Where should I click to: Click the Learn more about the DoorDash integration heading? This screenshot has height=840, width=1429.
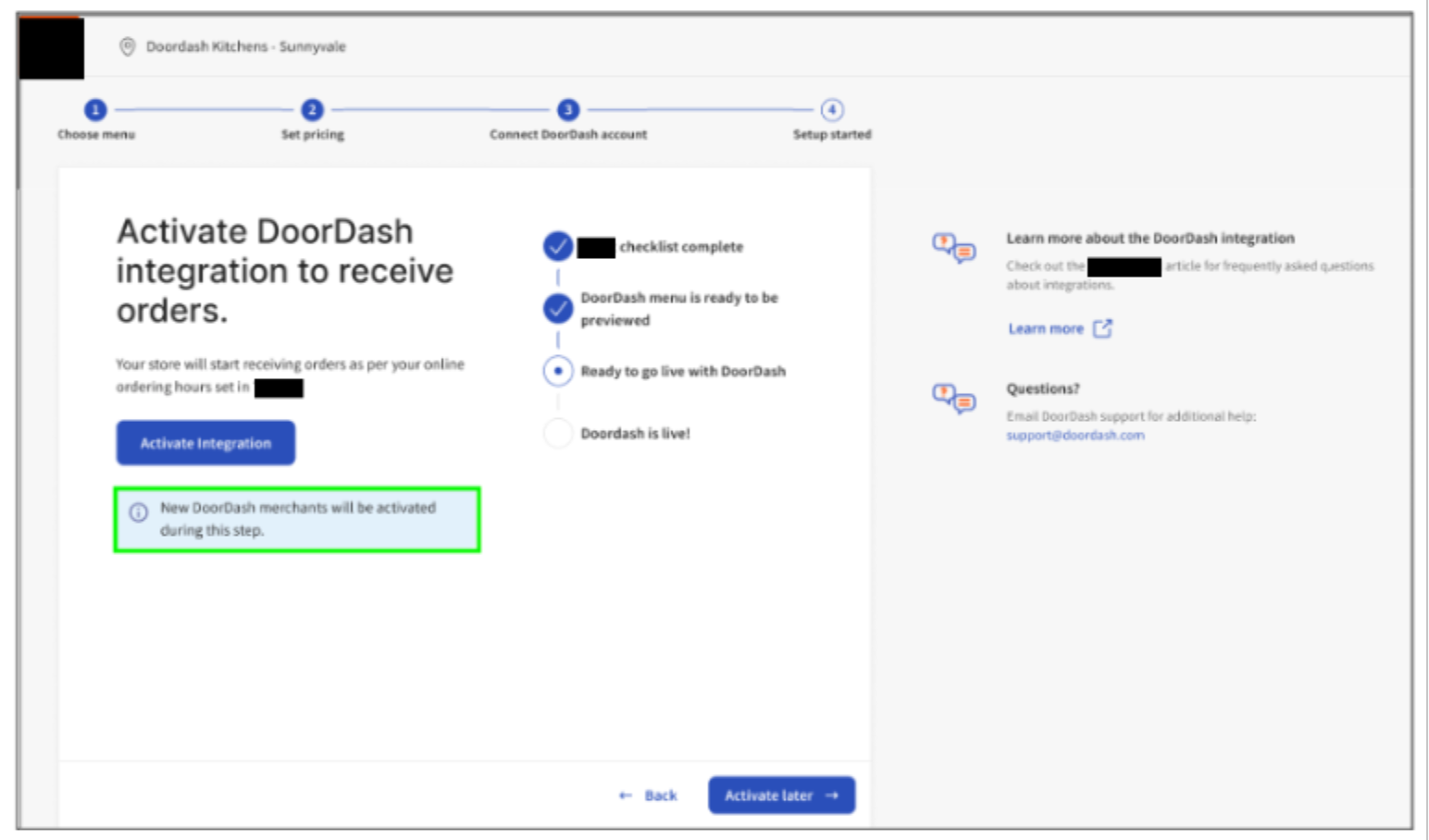1150,238
